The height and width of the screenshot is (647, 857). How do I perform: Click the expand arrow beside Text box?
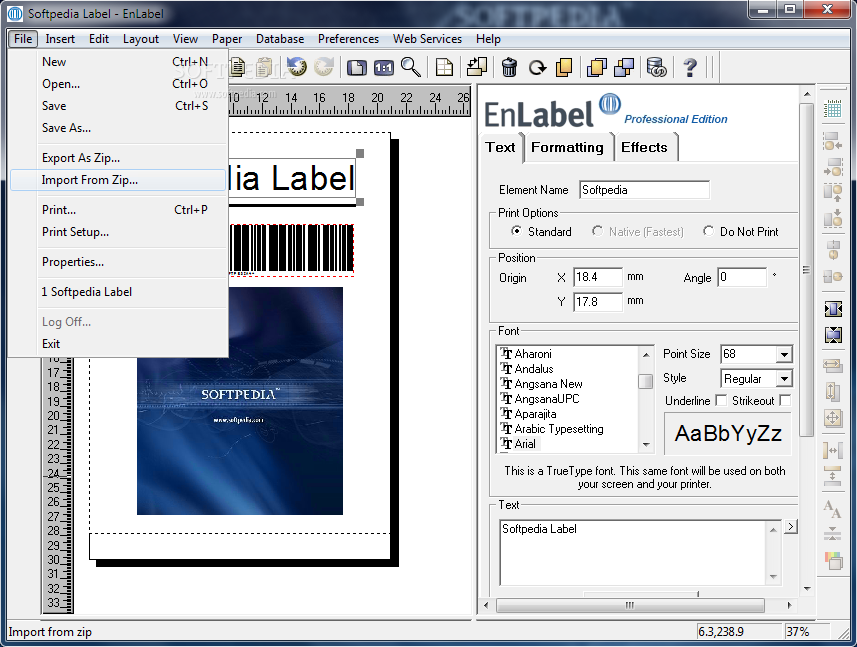point(791,527)
